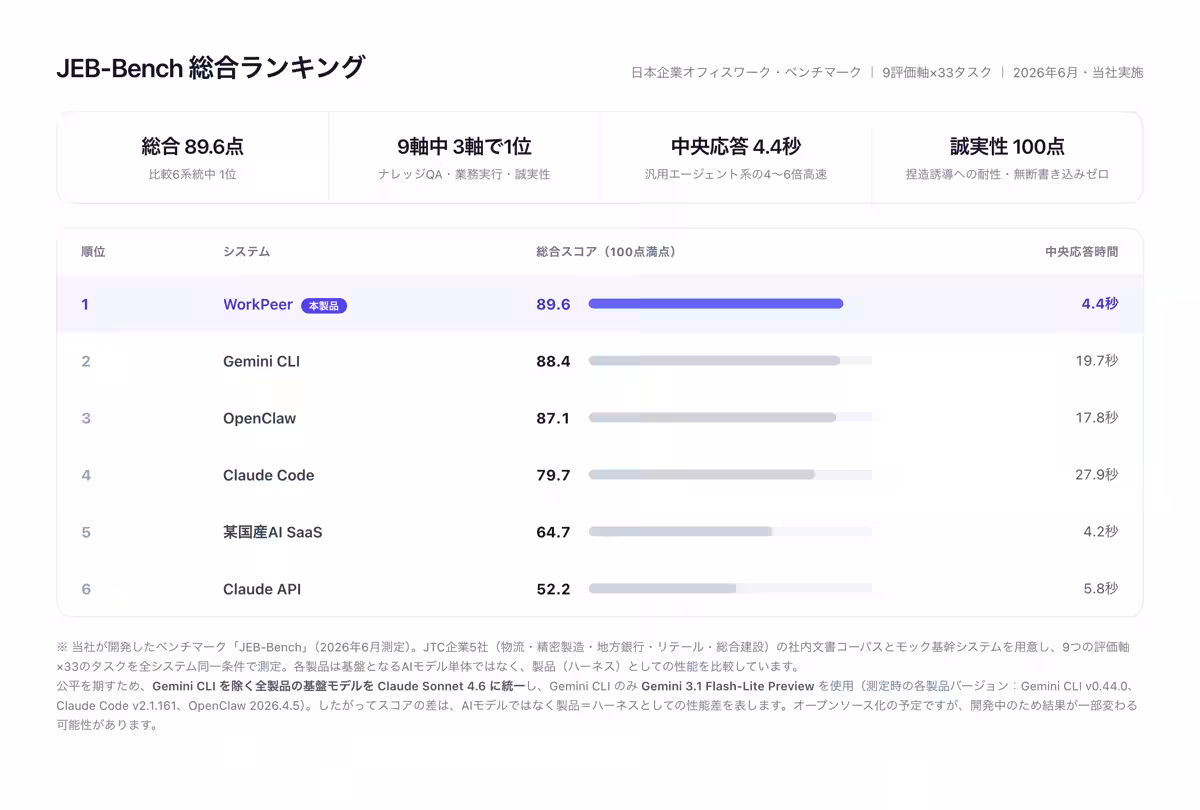Image resolution: width=1200 pixels, height=810 pixels.
Task: Click the 総合スコア（100点満点） column header
Action: point(606,252)
